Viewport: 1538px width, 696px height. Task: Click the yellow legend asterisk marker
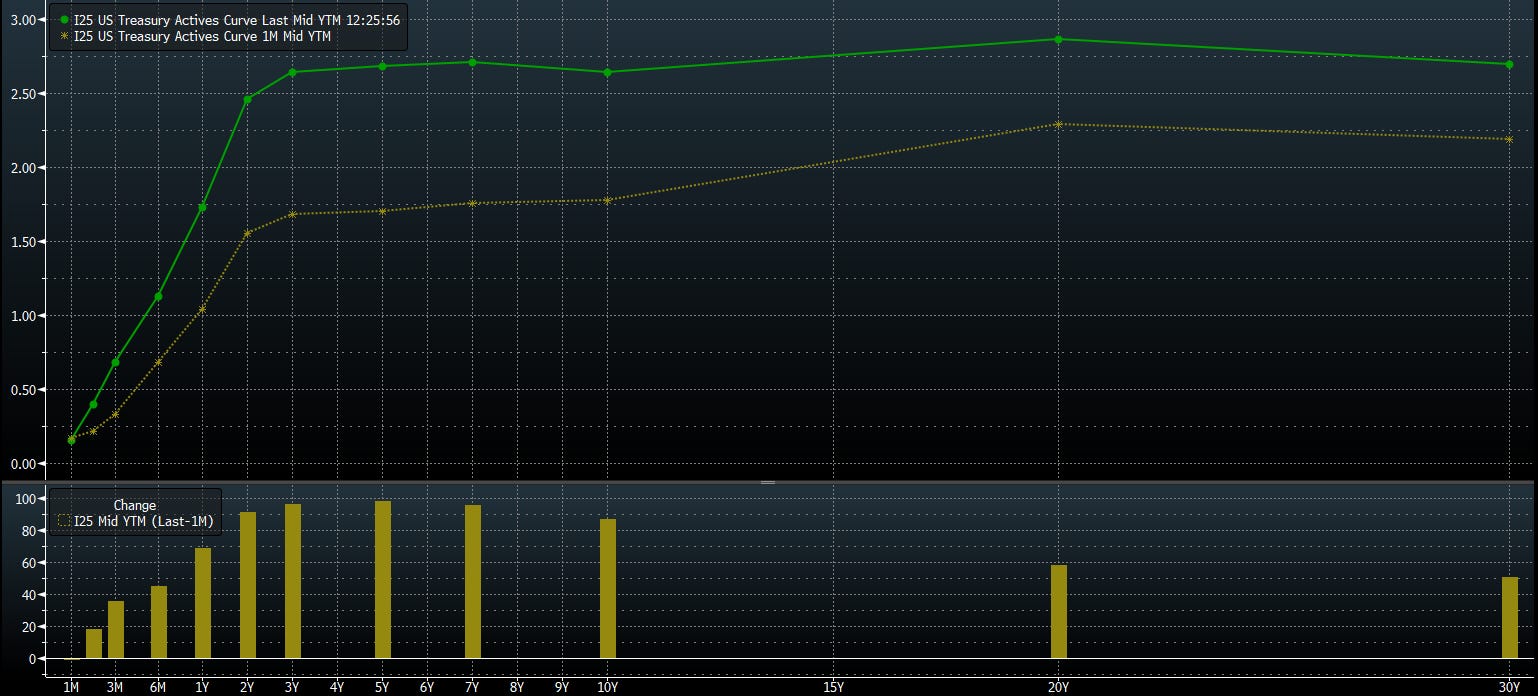pyautogui.click(x=65, y=36)
